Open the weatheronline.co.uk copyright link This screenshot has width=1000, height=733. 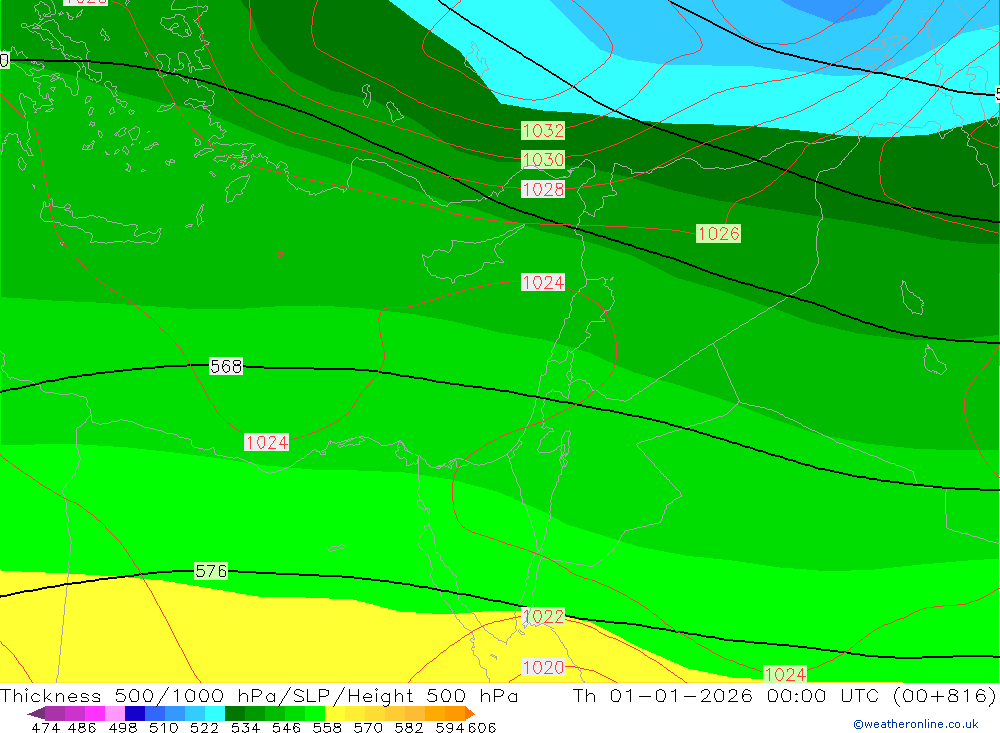click(916, 724)
